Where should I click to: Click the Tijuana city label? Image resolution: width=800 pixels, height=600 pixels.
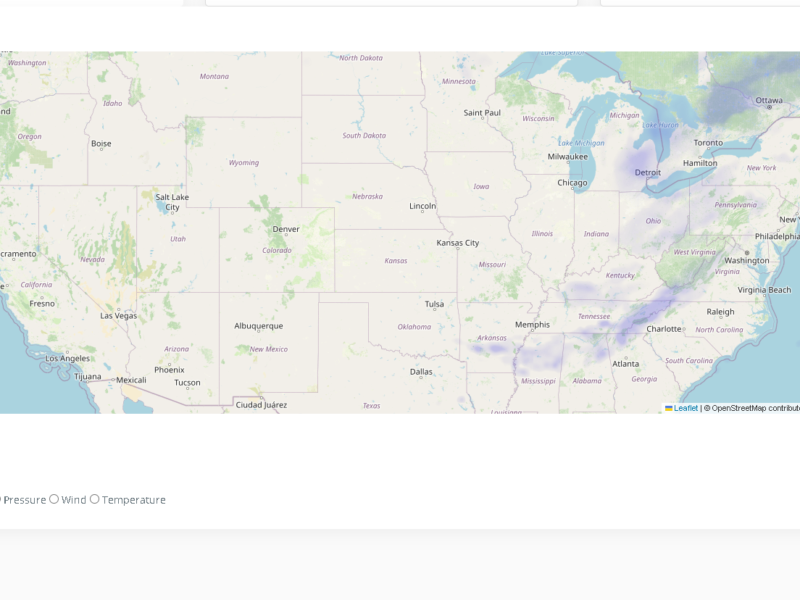tap(88, 377)
